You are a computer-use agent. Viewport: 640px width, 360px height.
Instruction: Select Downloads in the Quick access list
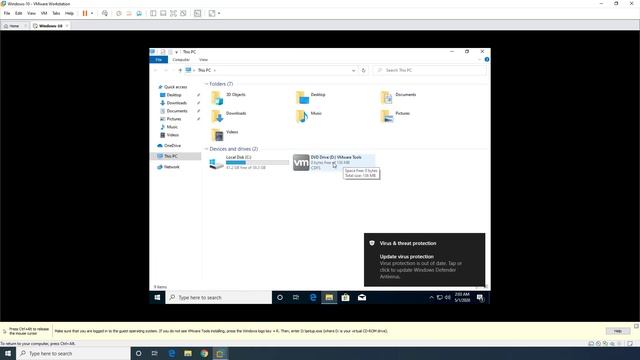click(x=176, y=103)
